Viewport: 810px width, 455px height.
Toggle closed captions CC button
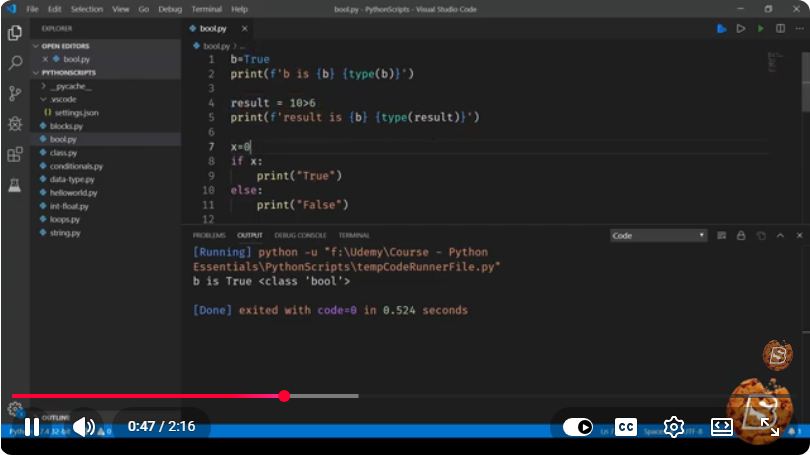[626, 427]
